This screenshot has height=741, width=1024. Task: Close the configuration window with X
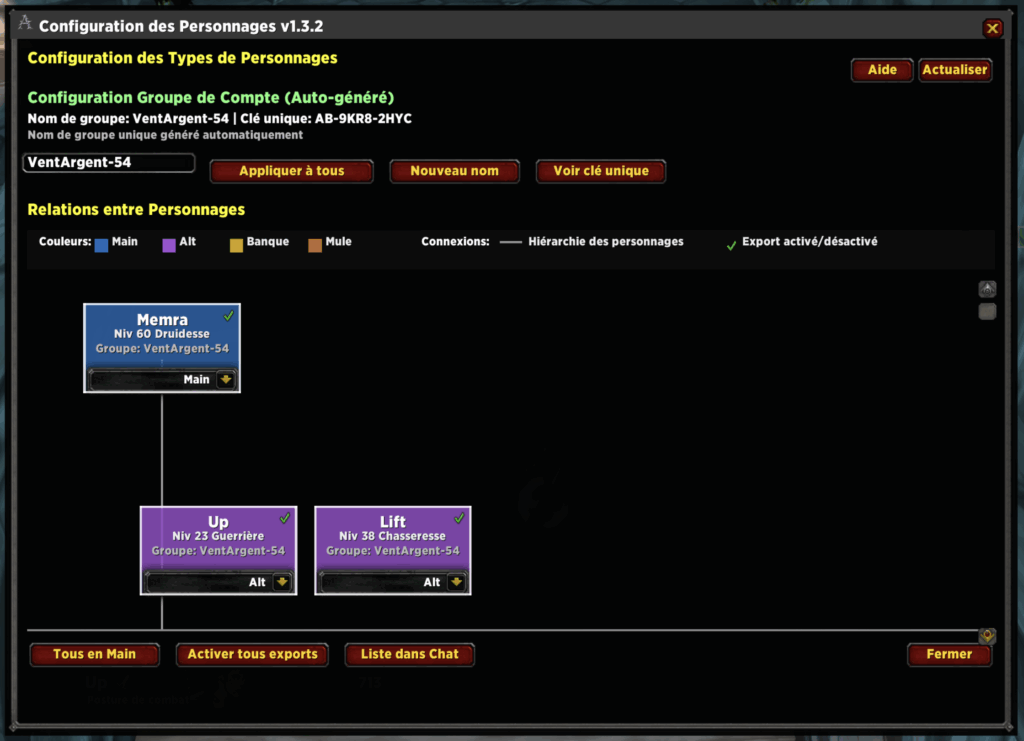[x=992, y=28]
